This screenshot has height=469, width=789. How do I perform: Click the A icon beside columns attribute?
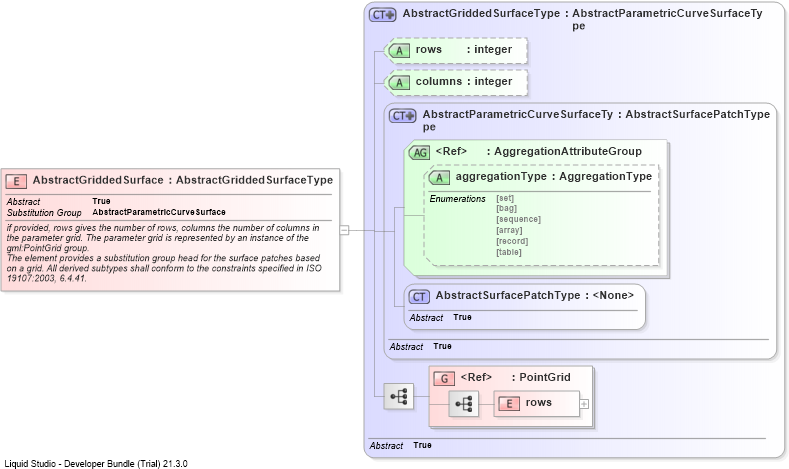(x=399, y=83)
